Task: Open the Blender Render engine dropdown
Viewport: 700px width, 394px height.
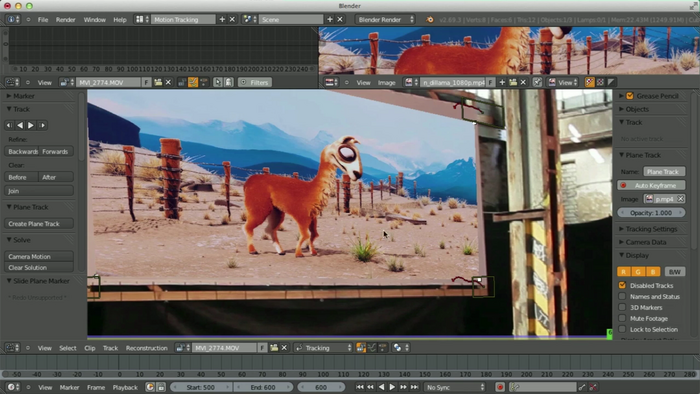Action: (385, 19)
